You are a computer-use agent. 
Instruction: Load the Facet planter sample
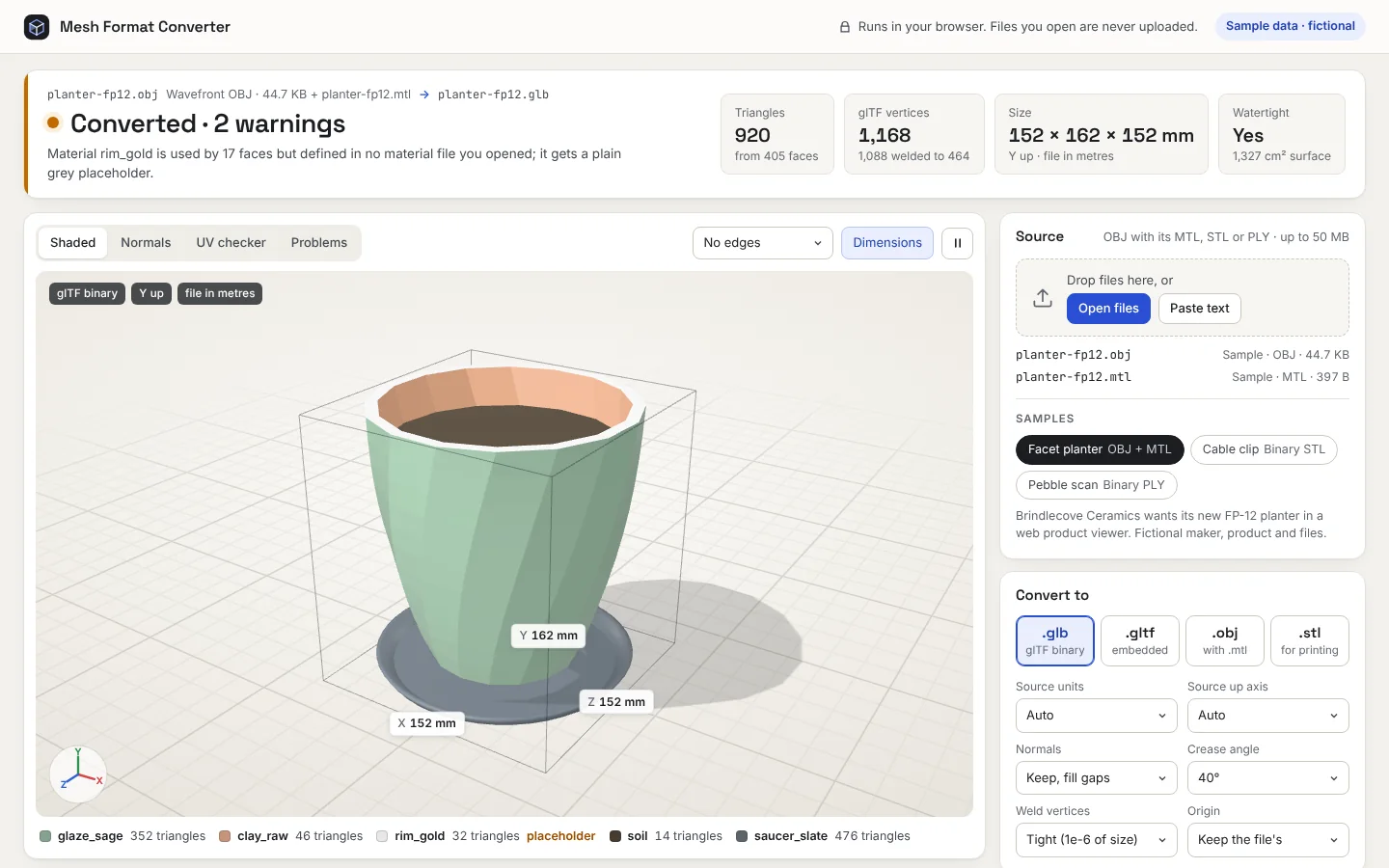(1100, 449)
